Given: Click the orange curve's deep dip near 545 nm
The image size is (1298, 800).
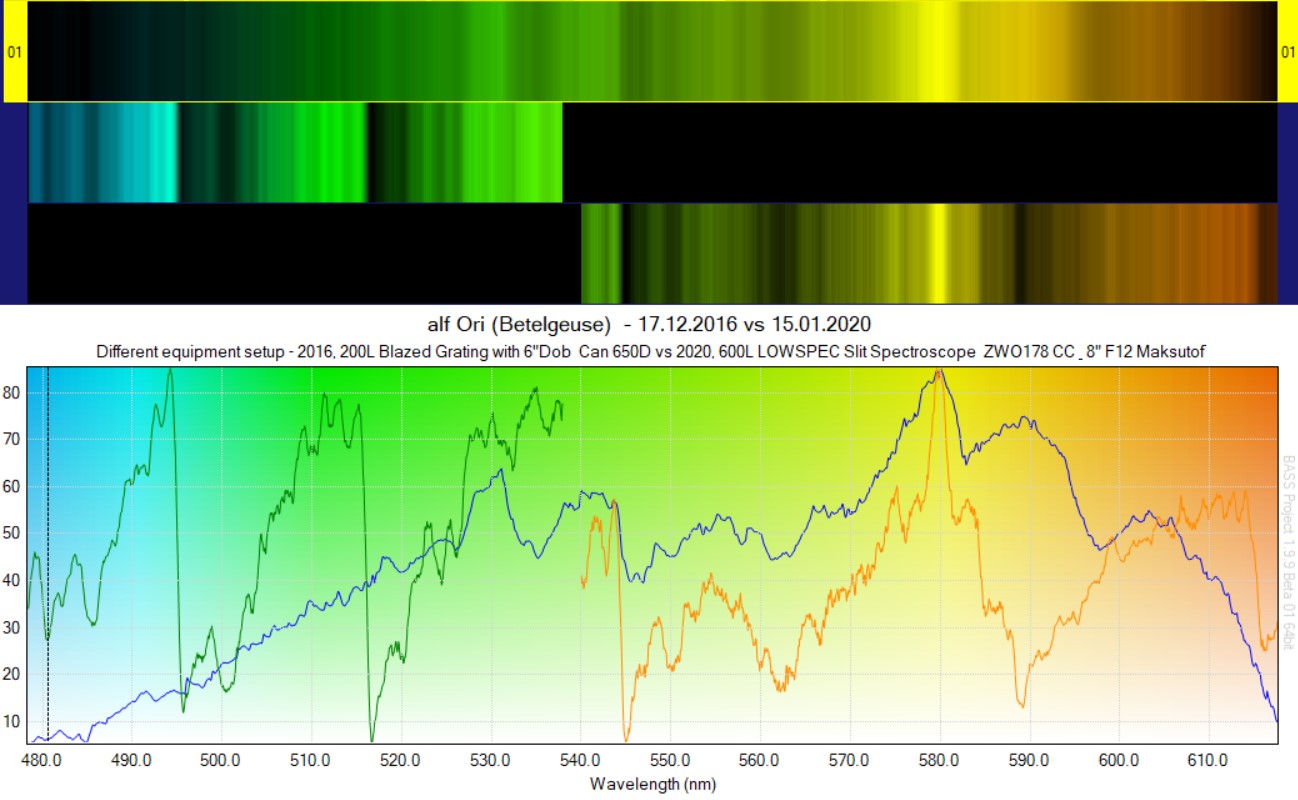Looking at the screenshot, I should pyautogui.click(x=627, y=738).
